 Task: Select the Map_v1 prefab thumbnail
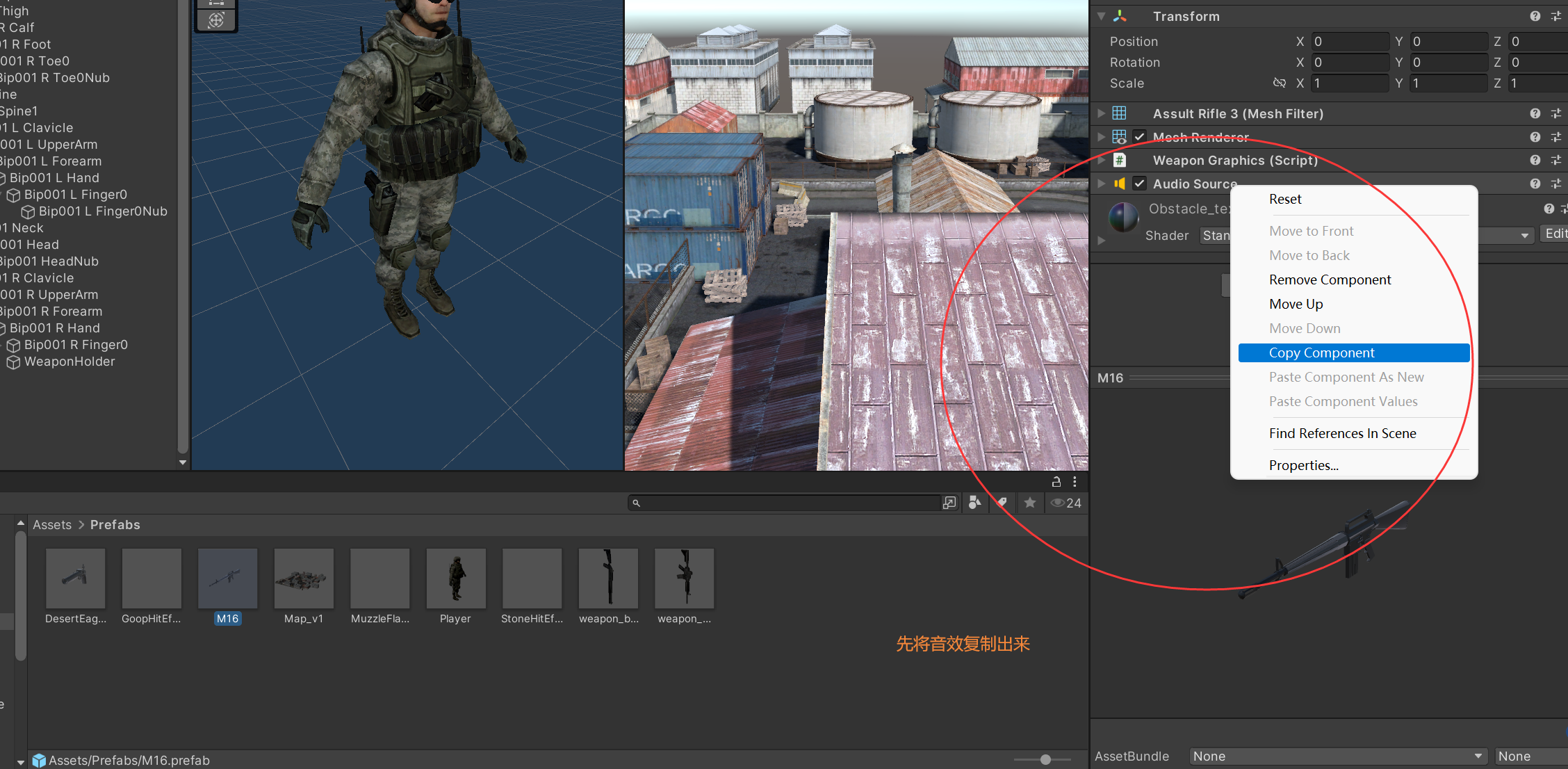[304, 578]
